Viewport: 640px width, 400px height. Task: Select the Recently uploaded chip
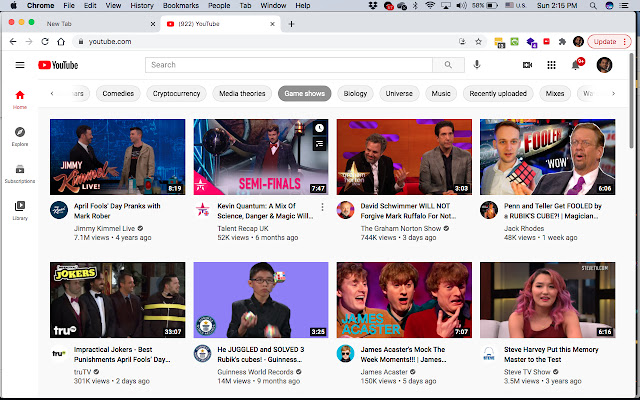(x=498, y=93)
